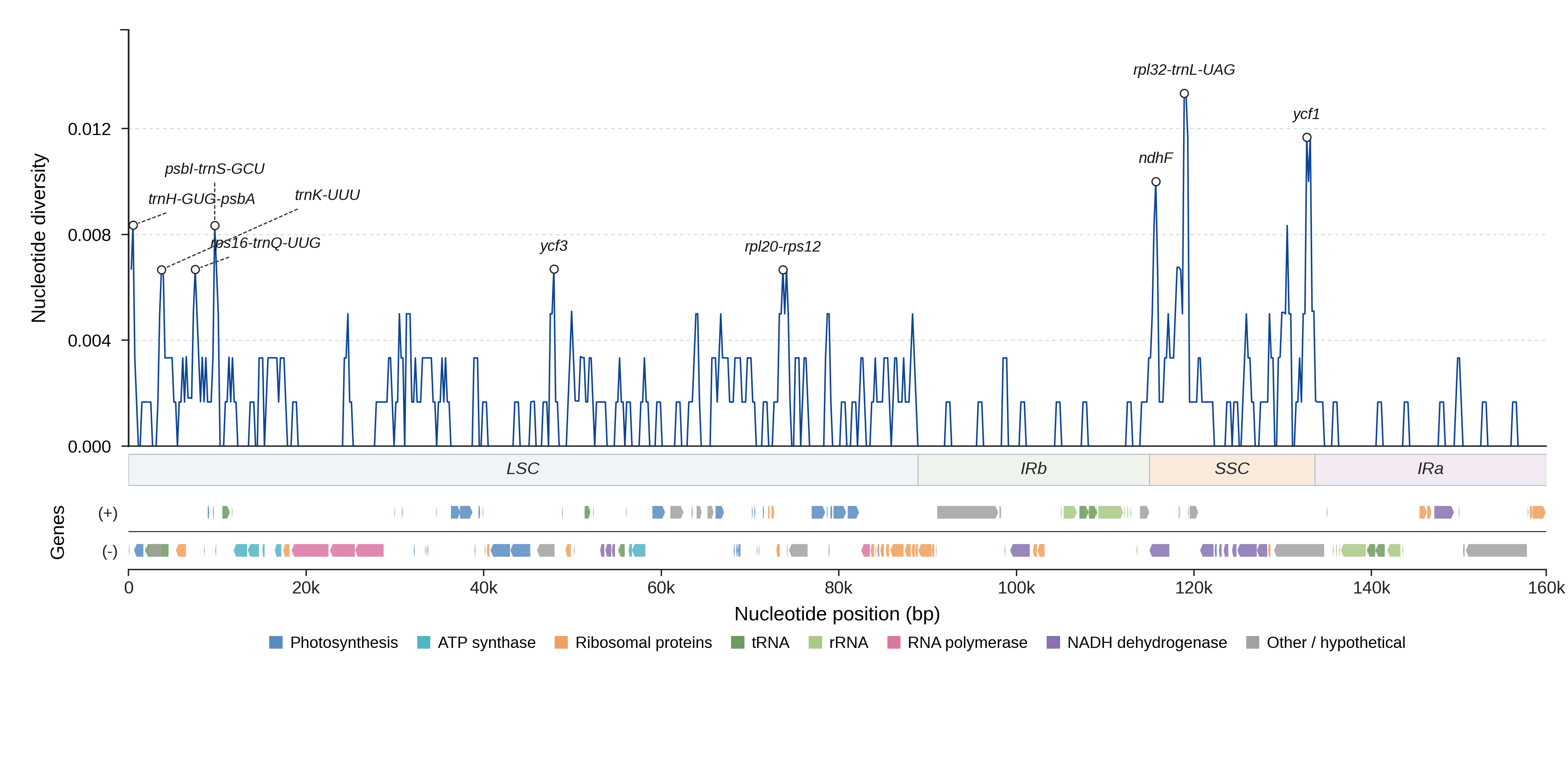This screenshot has height=763, width=1568.
Task: Click the 40k x-axis tick label
Action: 484,588
